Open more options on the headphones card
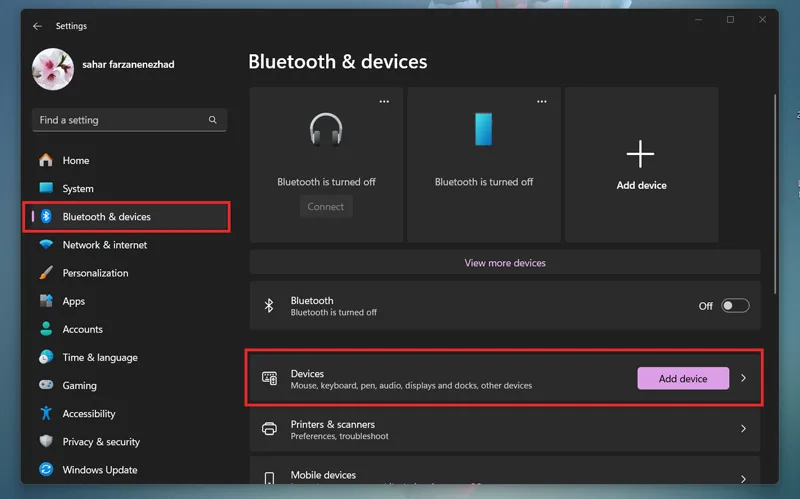800x499 pixels. pyautogui.click(x=384, y=102)
